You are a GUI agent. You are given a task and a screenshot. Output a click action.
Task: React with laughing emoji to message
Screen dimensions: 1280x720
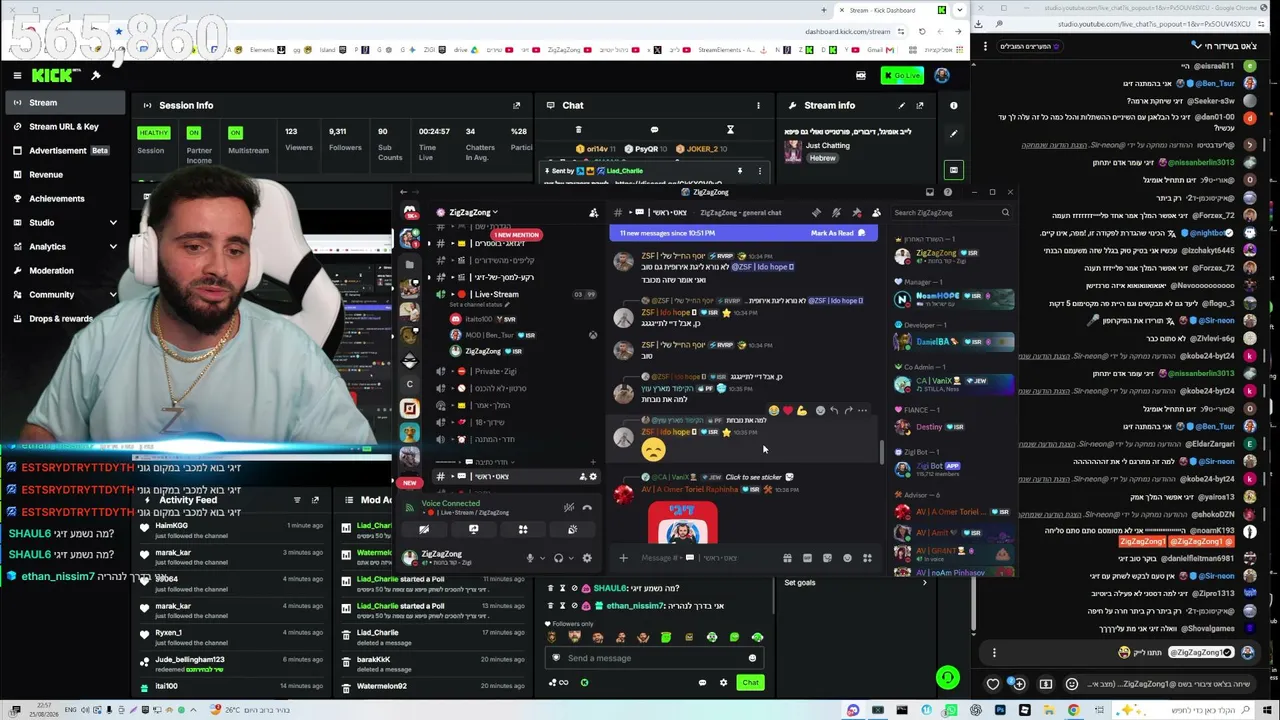(x=774, y=410)
